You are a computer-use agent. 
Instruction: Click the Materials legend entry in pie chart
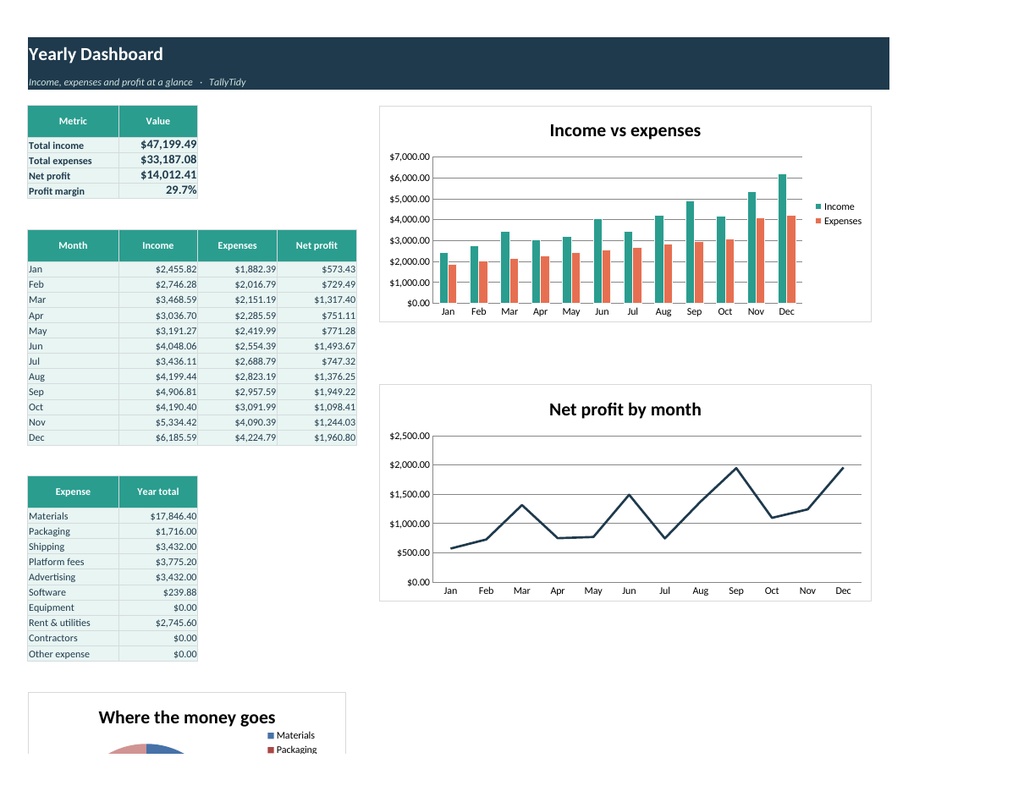tap(291, 735)
